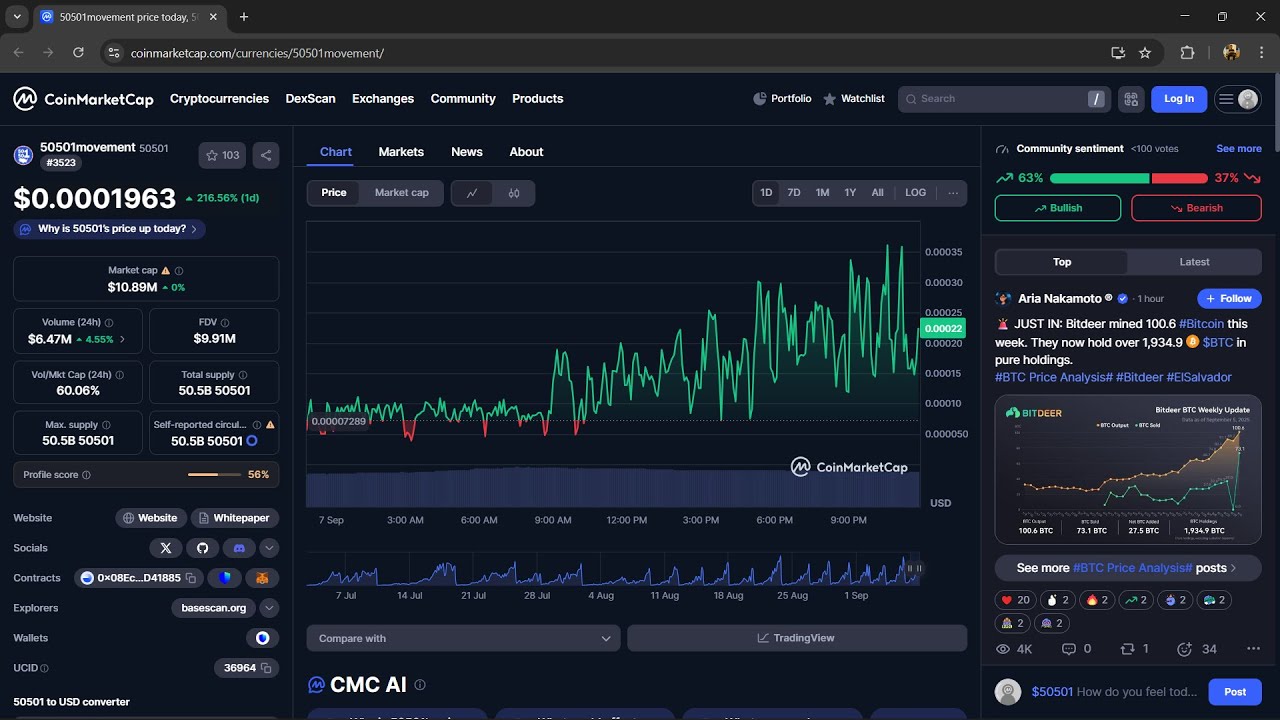
Task: Open the Exchanges menu
Action: click(x=383, y=99)
